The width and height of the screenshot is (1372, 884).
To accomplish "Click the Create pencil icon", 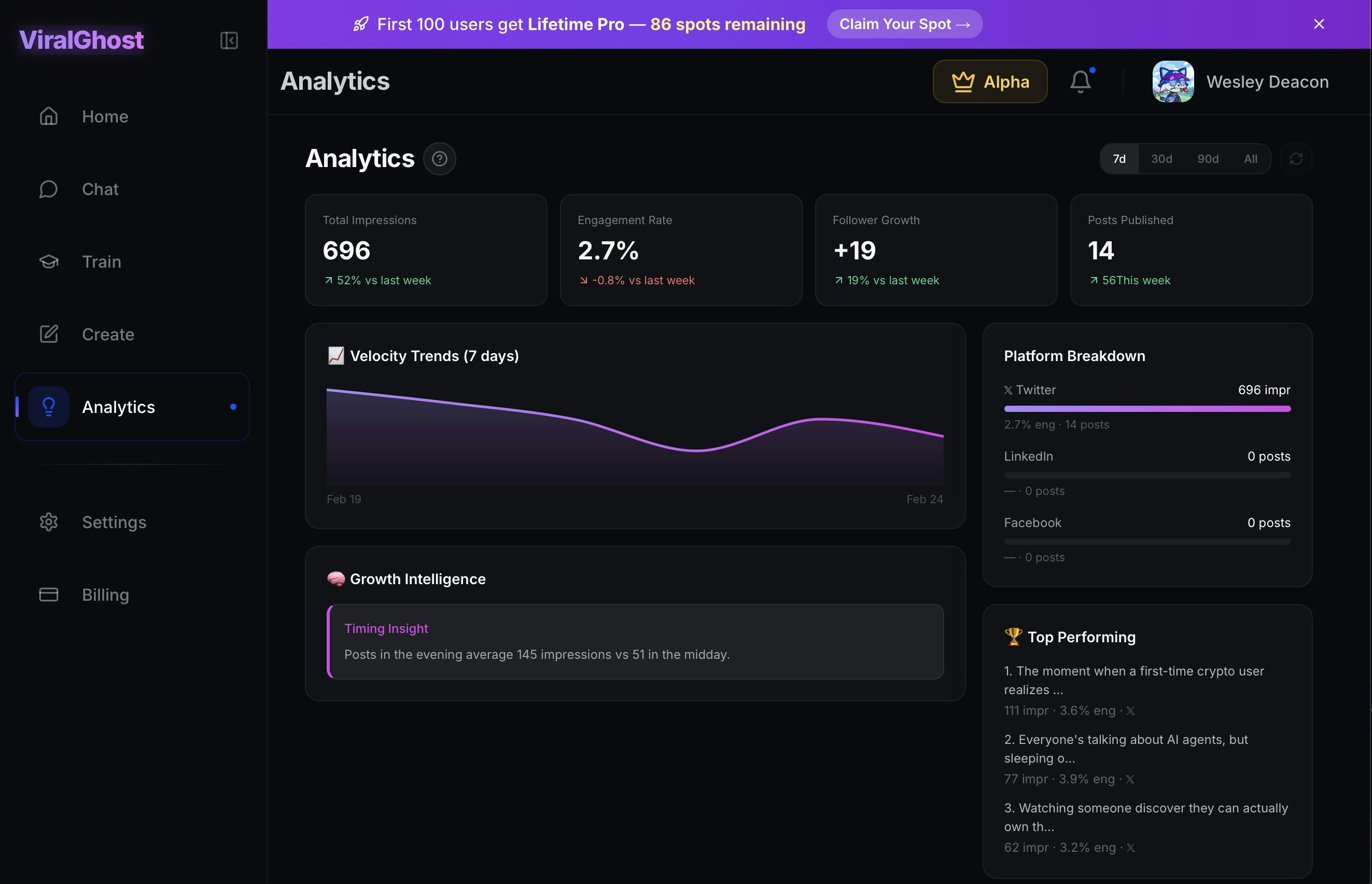I will point(49,334).
